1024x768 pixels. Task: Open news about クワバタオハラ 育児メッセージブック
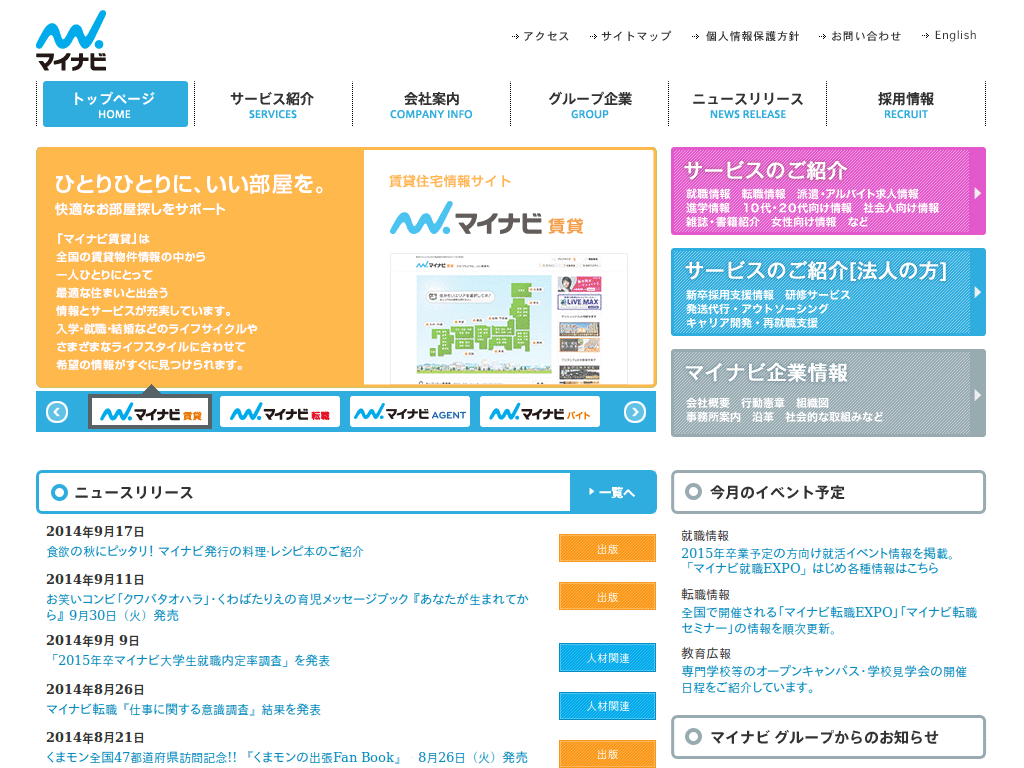coord(287,607)
